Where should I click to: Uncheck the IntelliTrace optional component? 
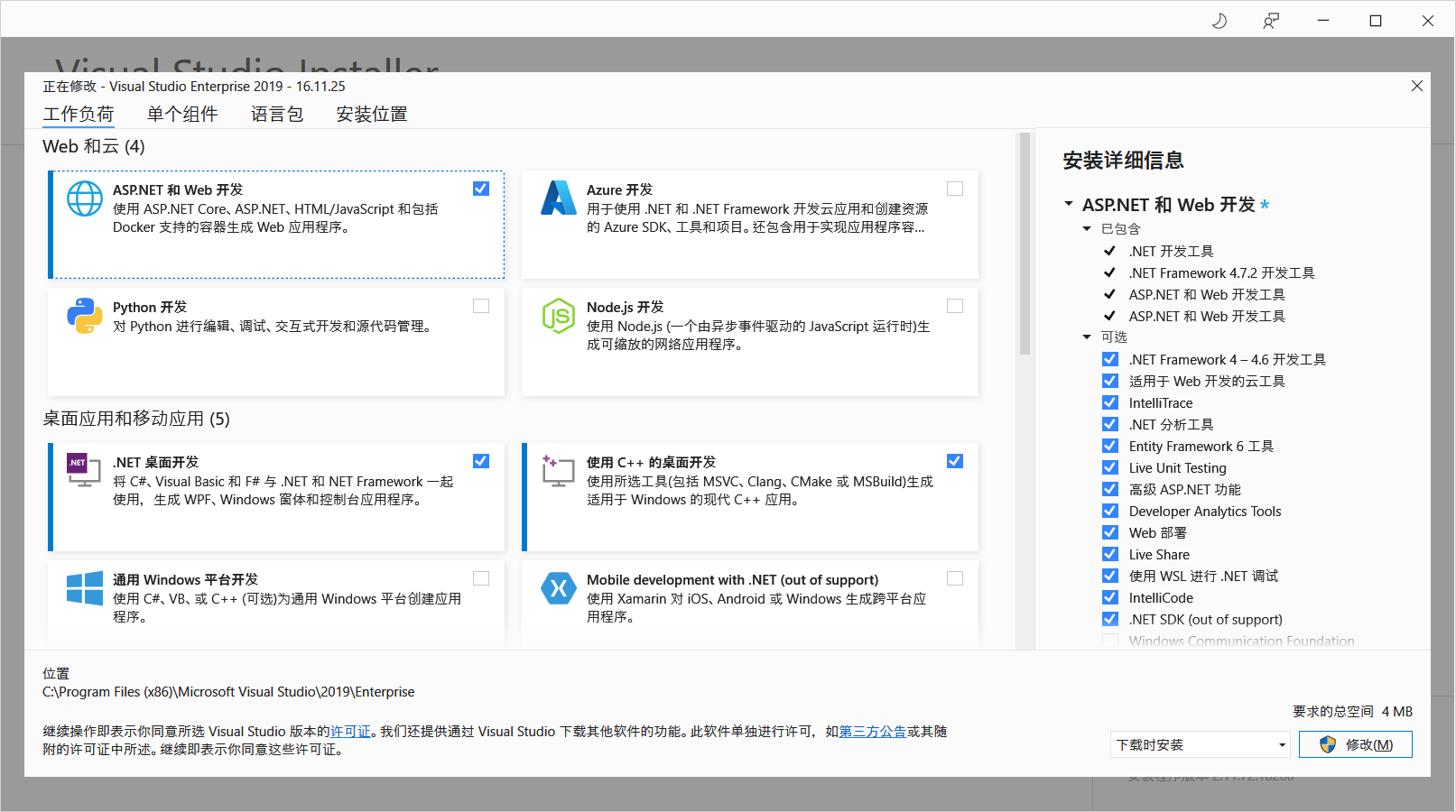tap(1110, 402)
